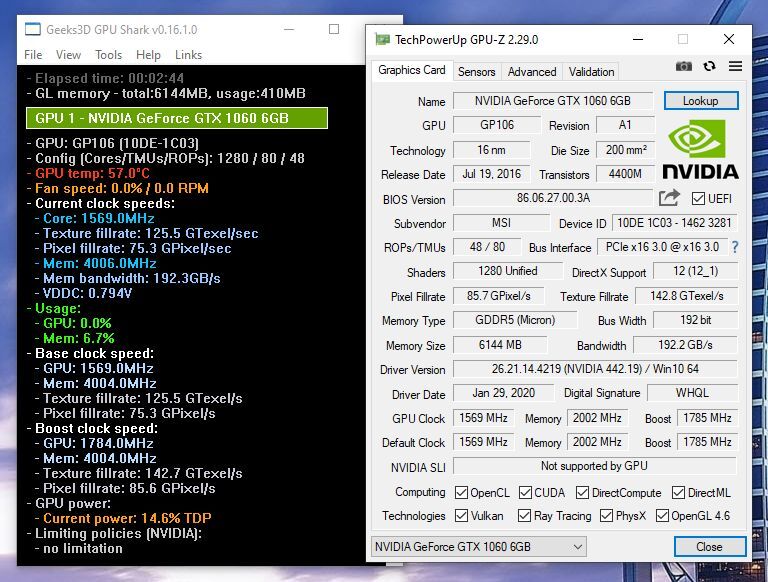Maximize the GPU Shark window

334,29
